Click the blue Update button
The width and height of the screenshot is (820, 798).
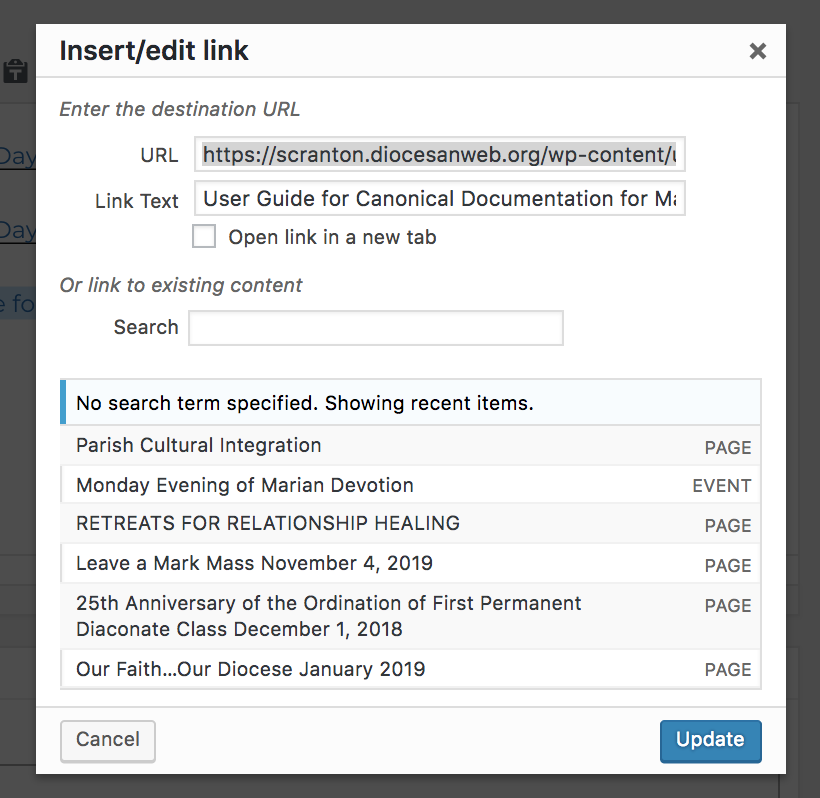click(710, 740)
